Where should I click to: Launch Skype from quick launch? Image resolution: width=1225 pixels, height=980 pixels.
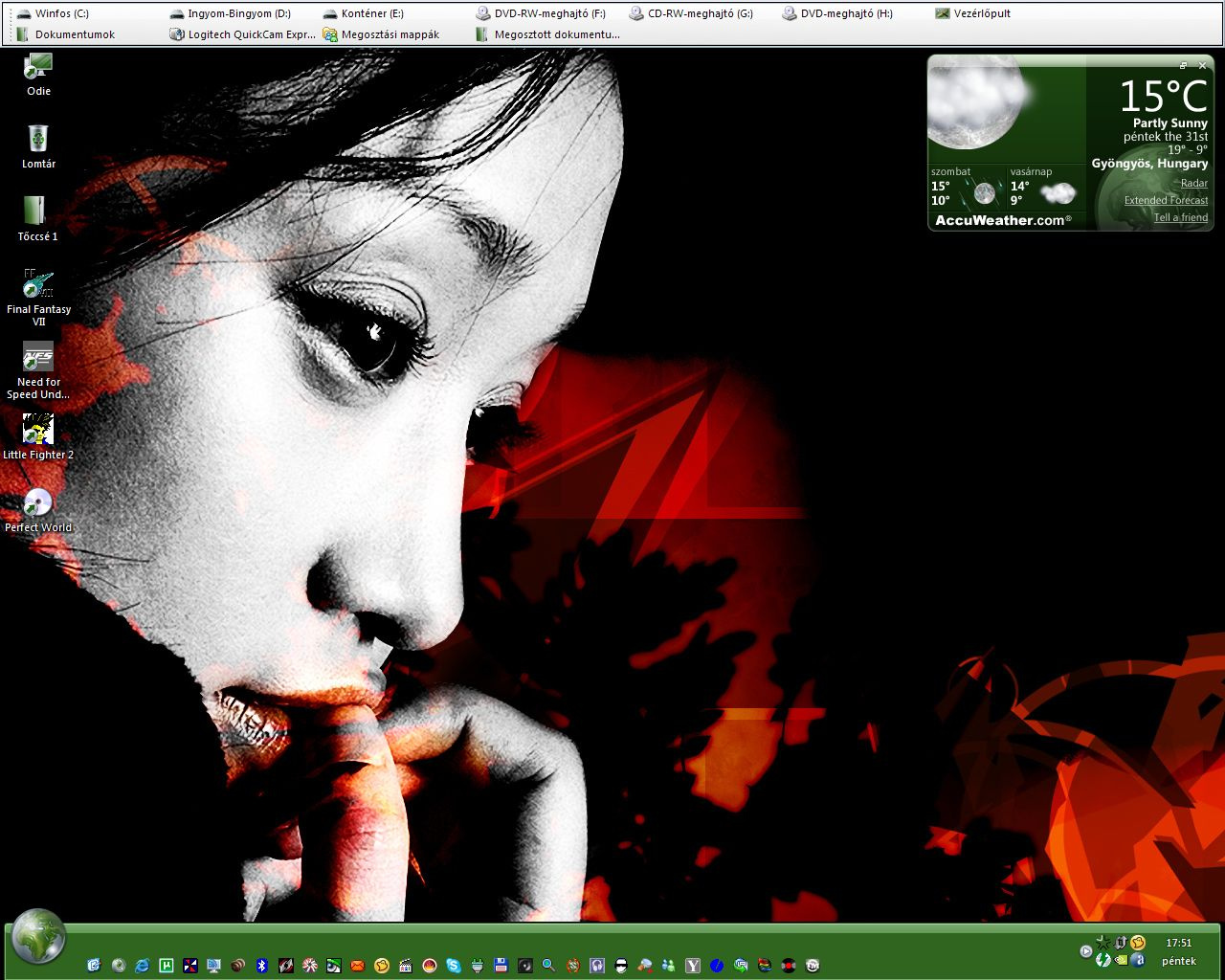(453, 966)
